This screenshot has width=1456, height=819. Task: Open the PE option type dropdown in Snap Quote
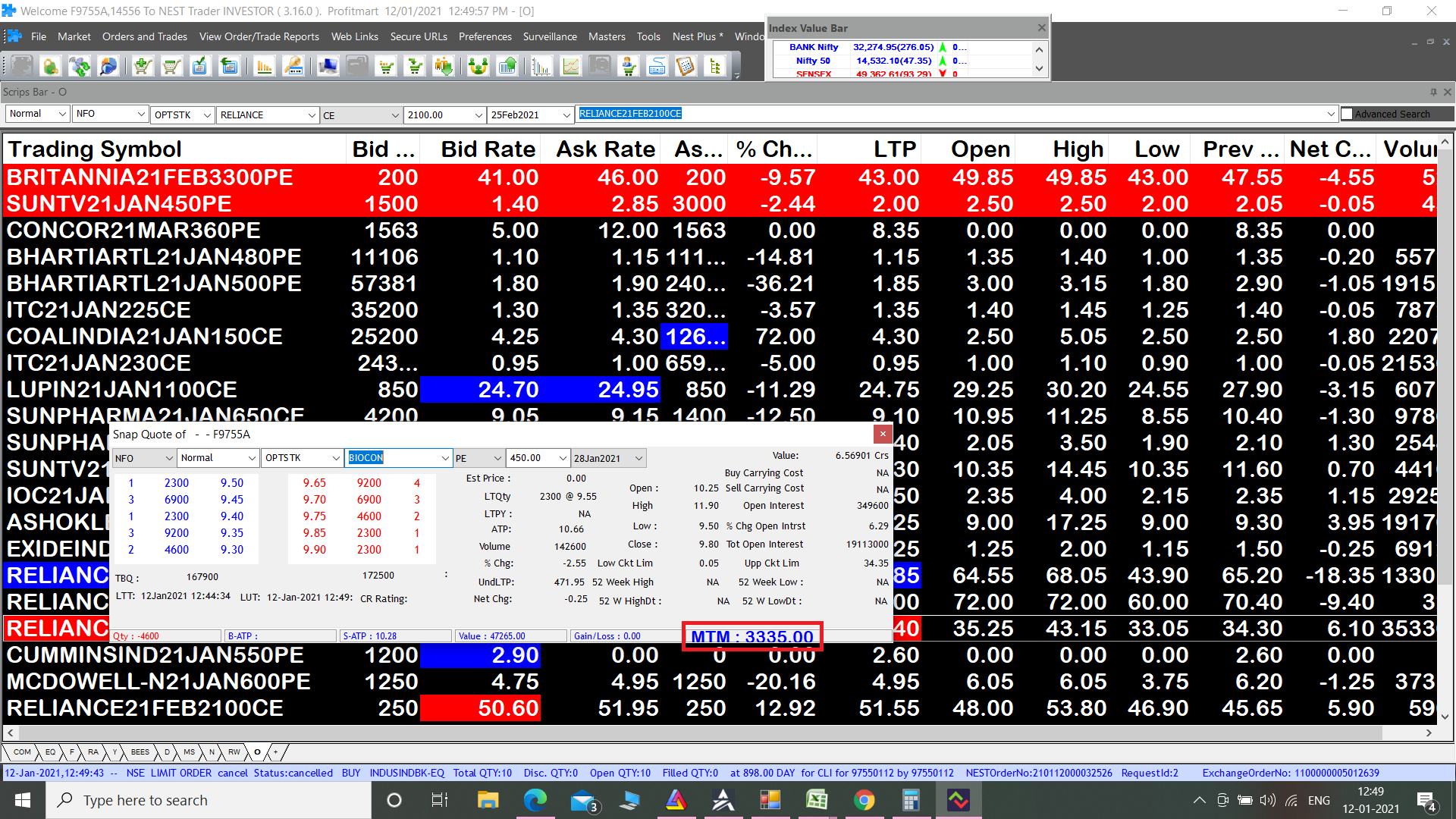[x=497, y=458]
